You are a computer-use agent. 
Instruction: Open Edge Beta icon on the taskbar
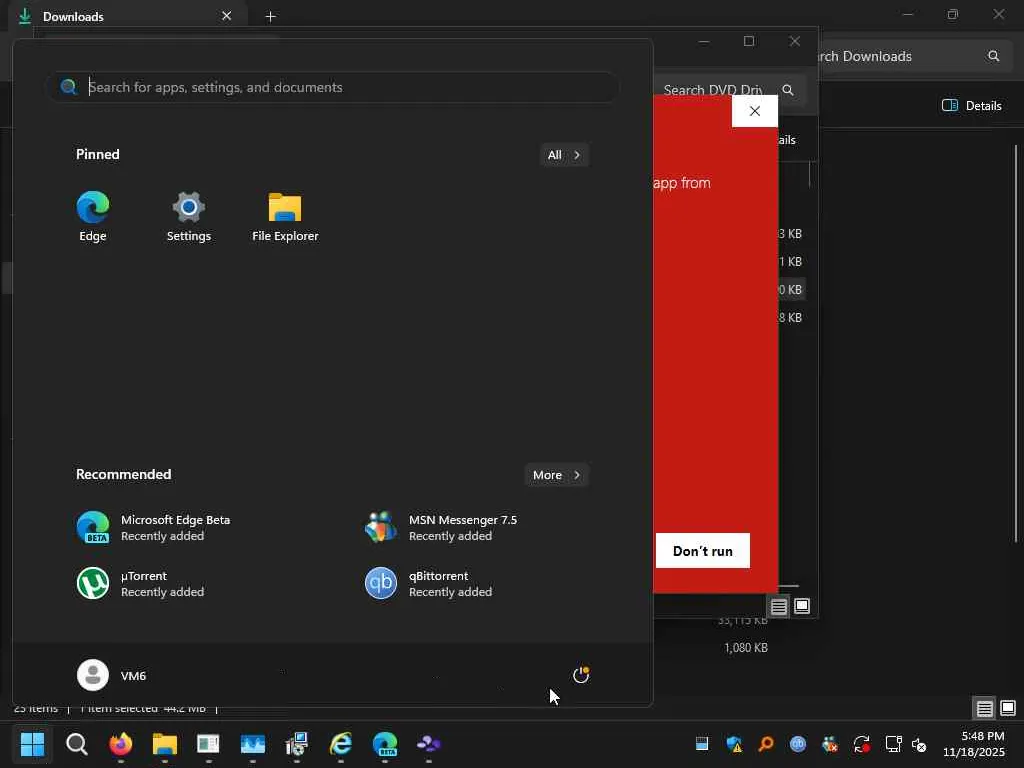(385, 744)
